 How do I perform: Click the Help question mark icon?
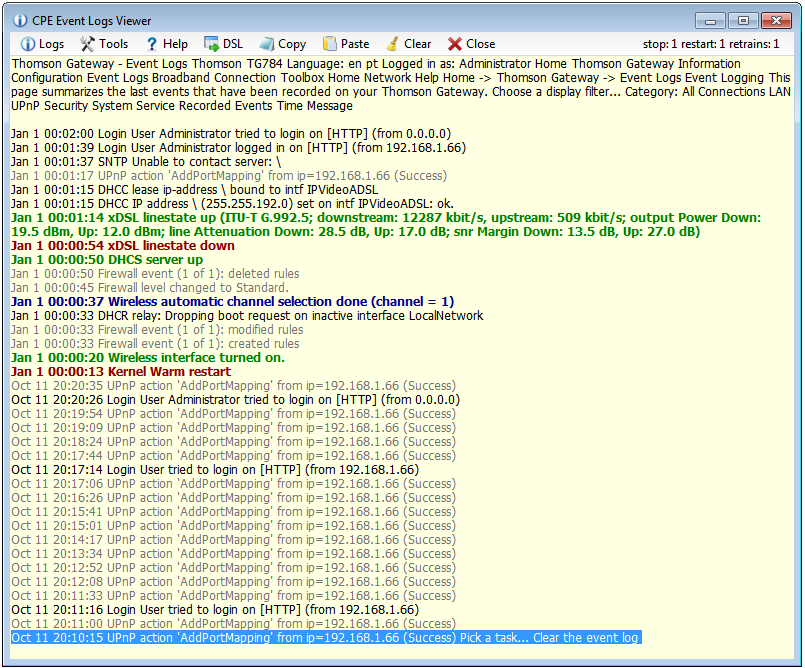pos(152,44)
